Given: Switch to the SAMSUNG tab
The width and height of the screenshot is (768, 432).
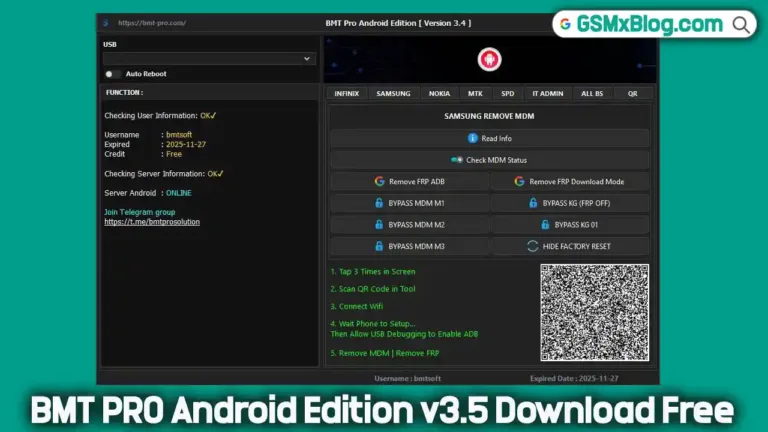Looking at the screenshot, I should (393, 94).
